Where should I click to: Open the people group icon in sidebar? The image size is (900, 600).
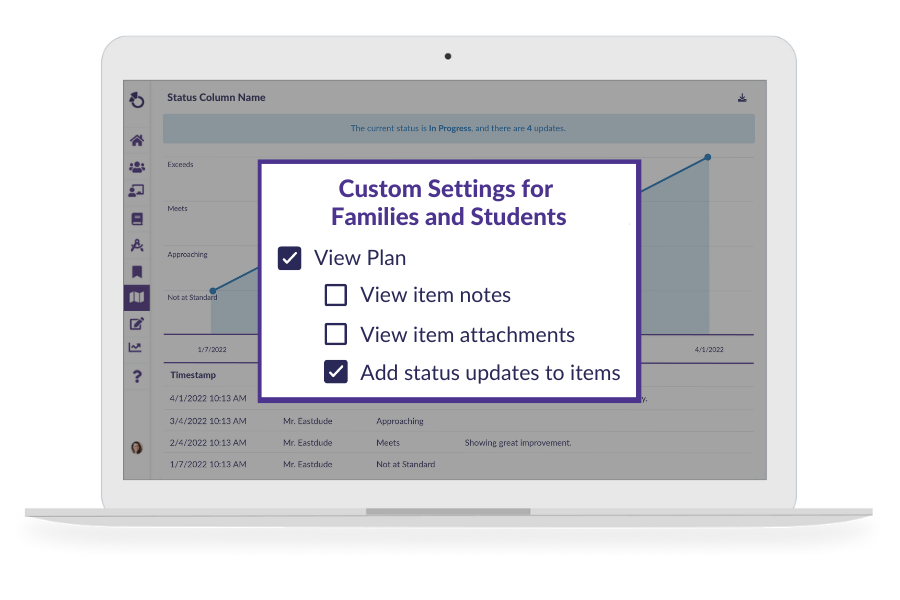point(137,167)
